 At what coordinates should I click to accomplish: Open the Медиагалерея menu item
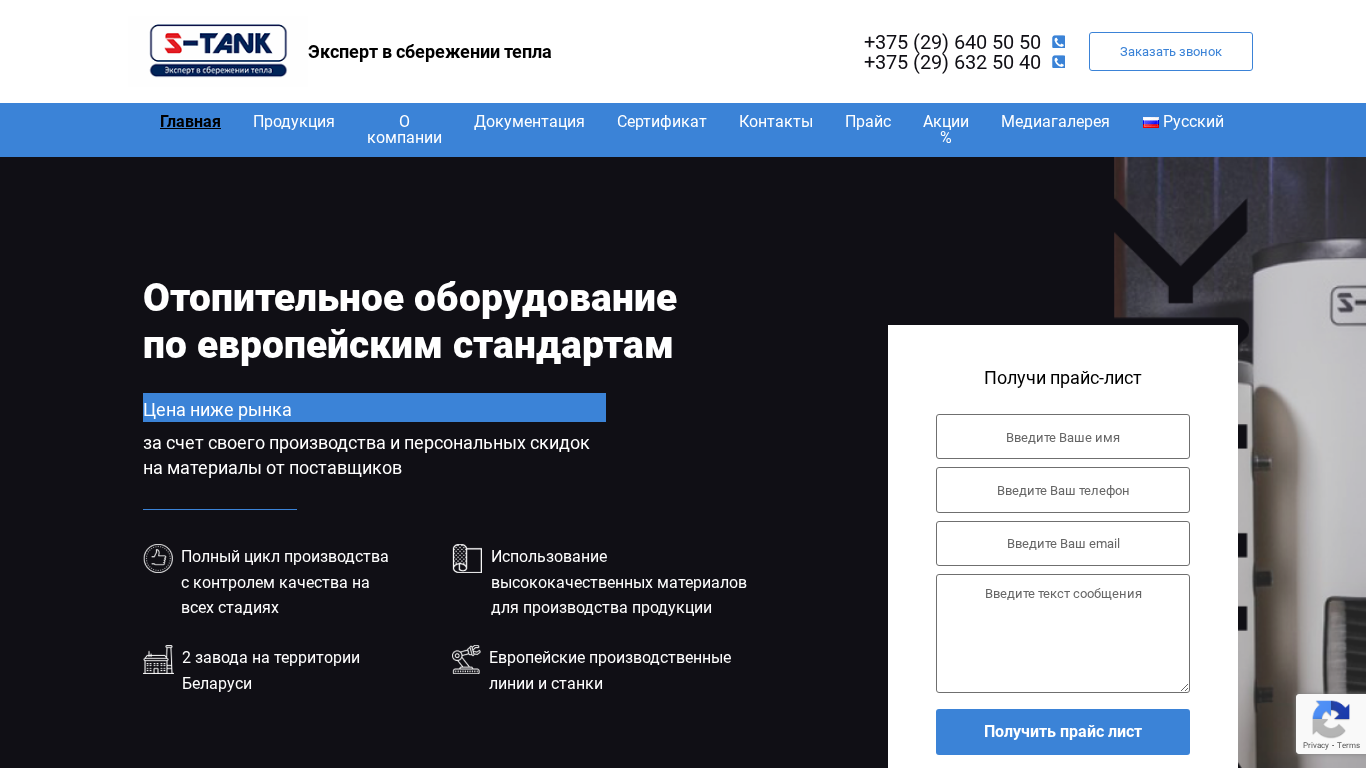click(1055, 122)
